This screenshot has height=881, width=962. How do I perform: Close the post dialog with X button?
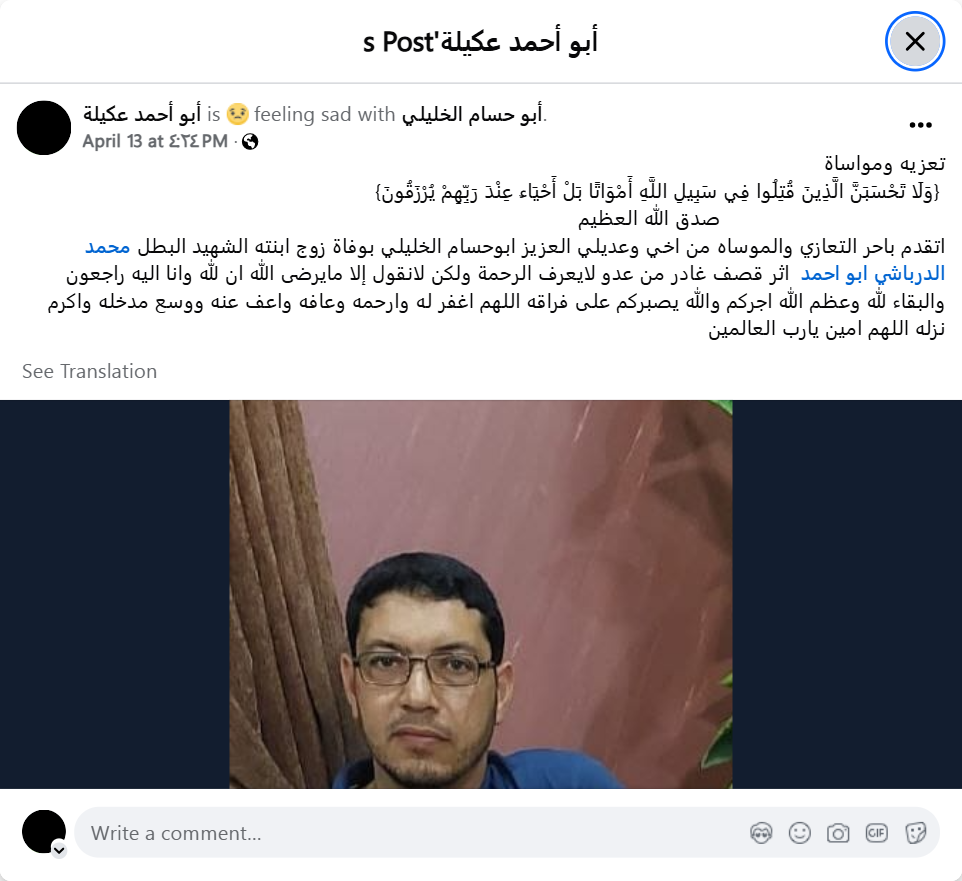point(914,42)
